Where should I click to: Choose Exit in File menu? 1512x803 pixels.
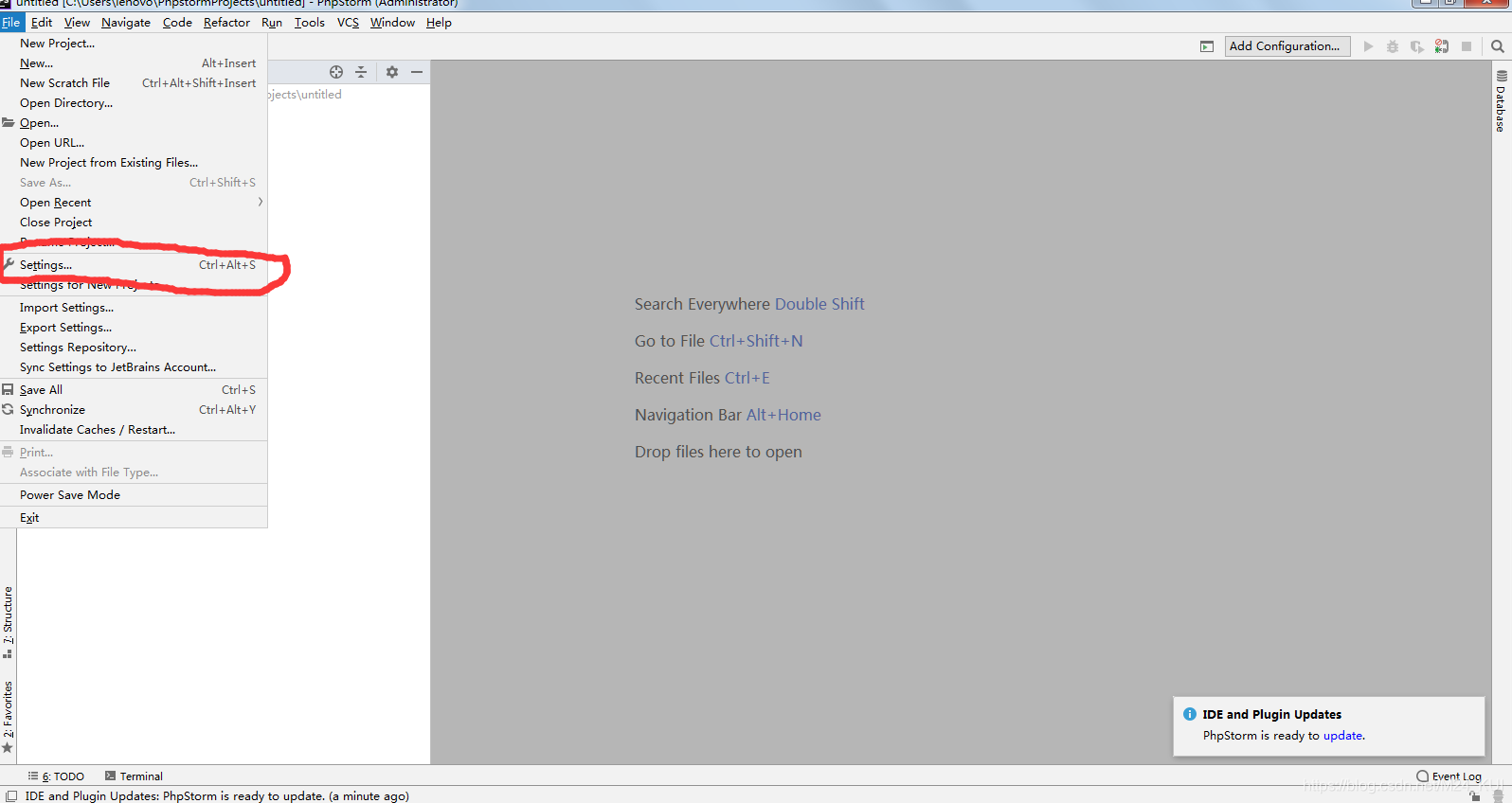tap(134, 518)
